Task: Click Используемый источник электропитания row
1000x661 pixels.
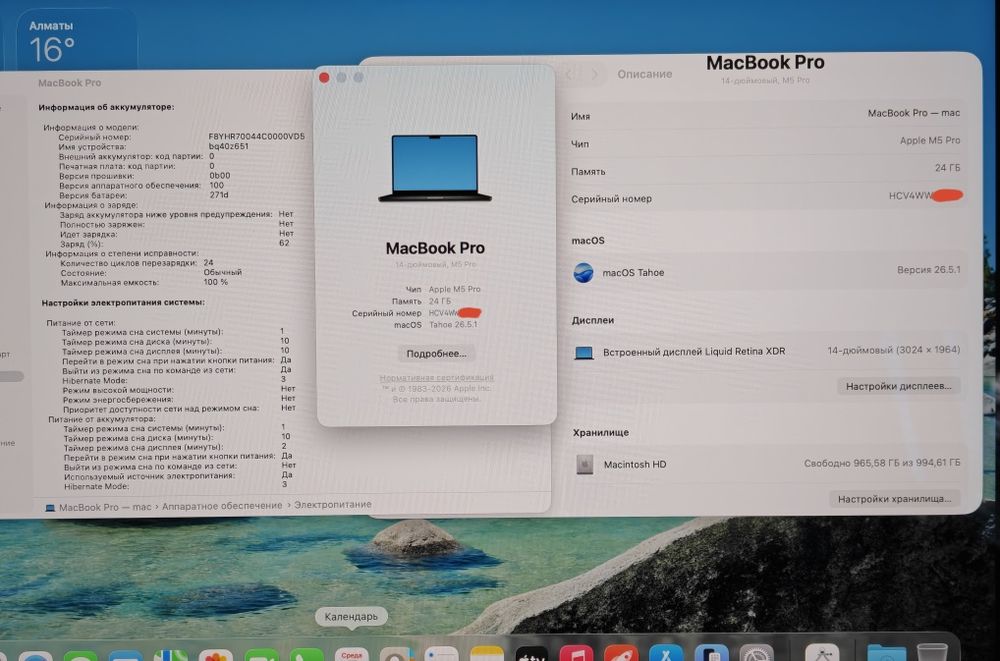Action: 179,476
